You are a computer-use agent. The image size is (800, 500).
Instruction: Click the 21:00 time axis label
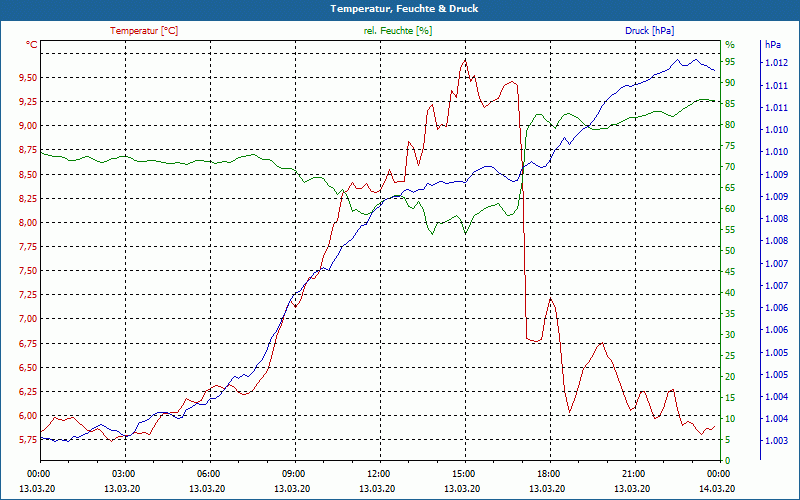(634, 474)
